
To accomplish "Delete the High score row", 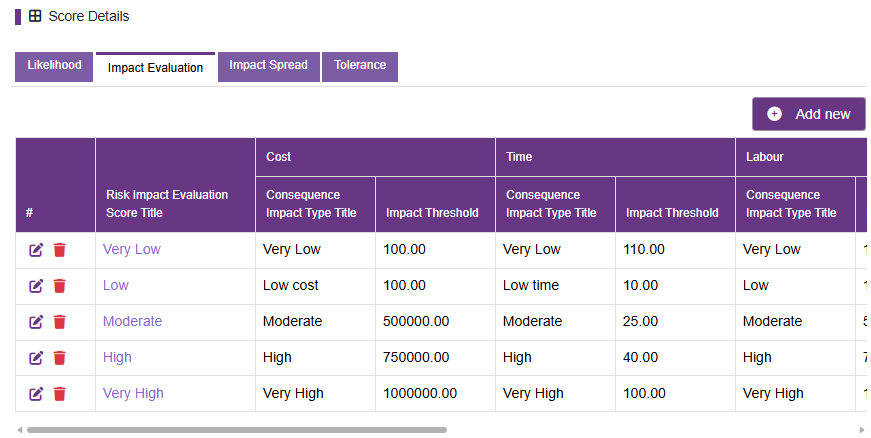I will tap(59, 358).
